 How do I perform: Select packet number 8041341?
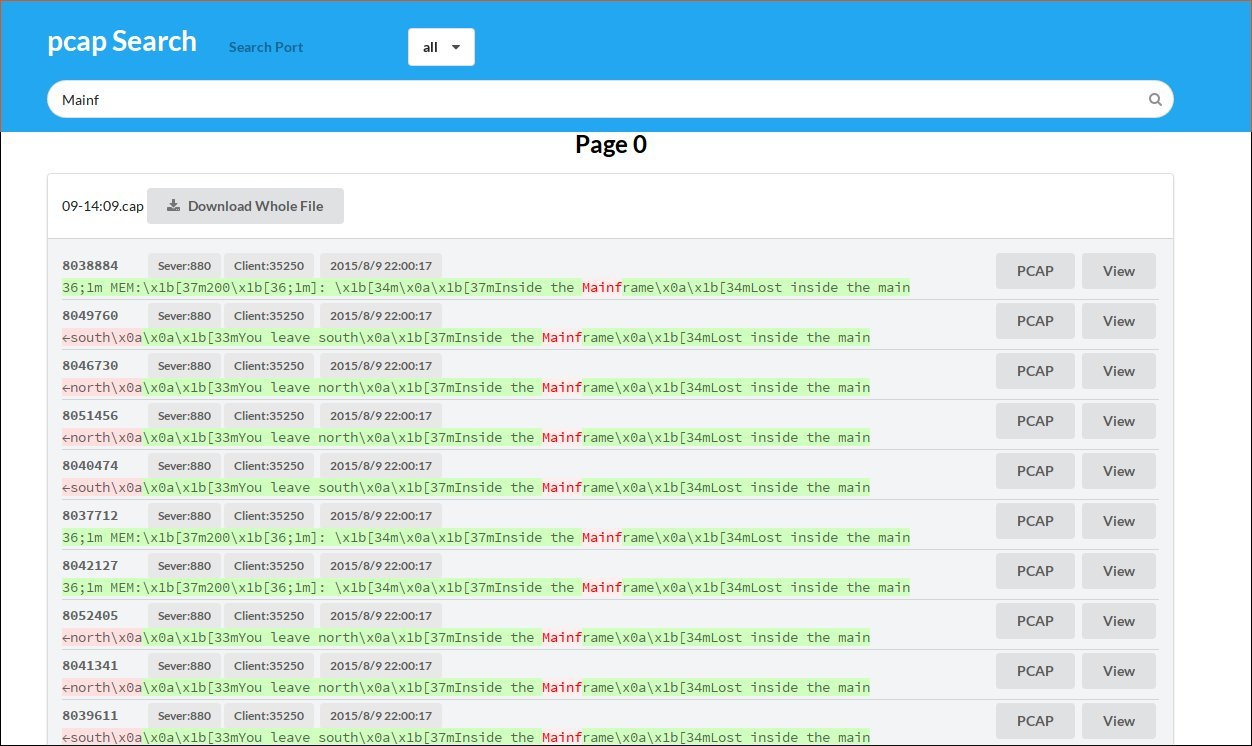90,666
